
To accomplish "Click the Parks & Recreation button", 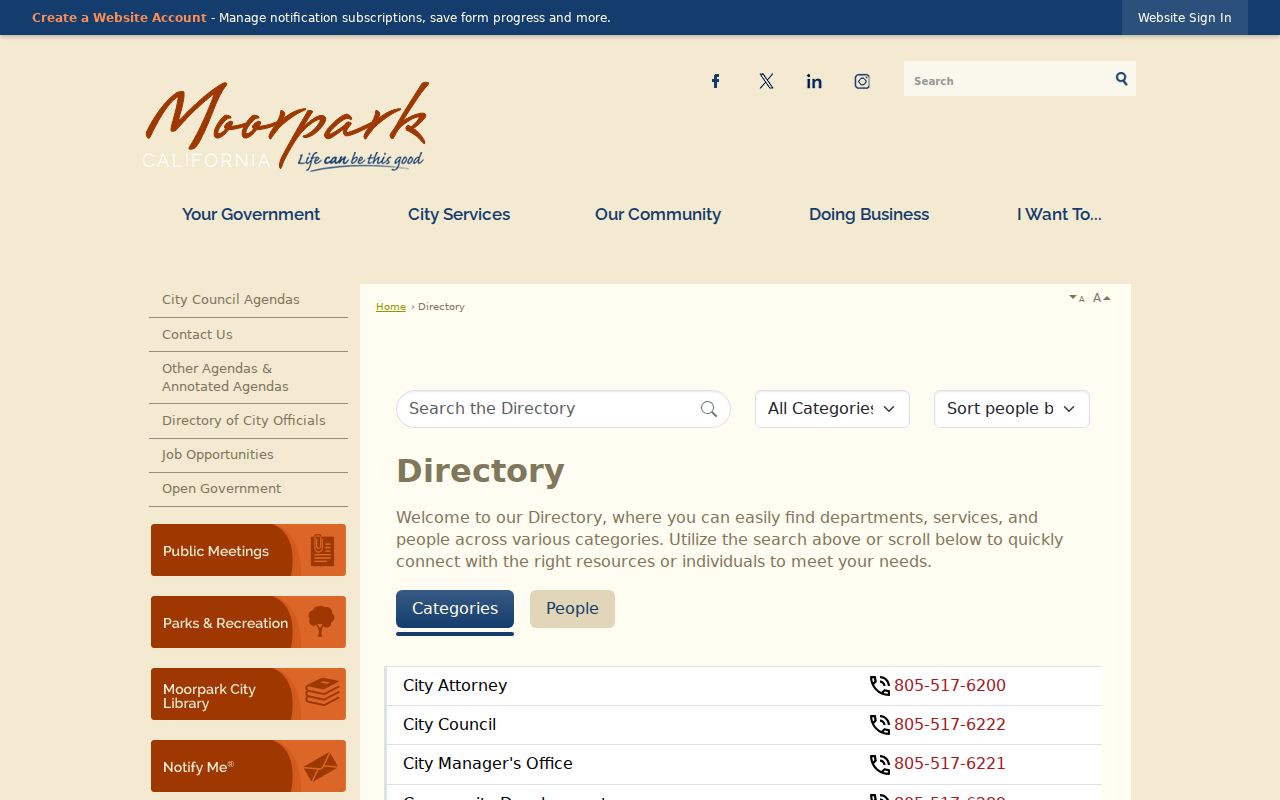I will 248,622.
